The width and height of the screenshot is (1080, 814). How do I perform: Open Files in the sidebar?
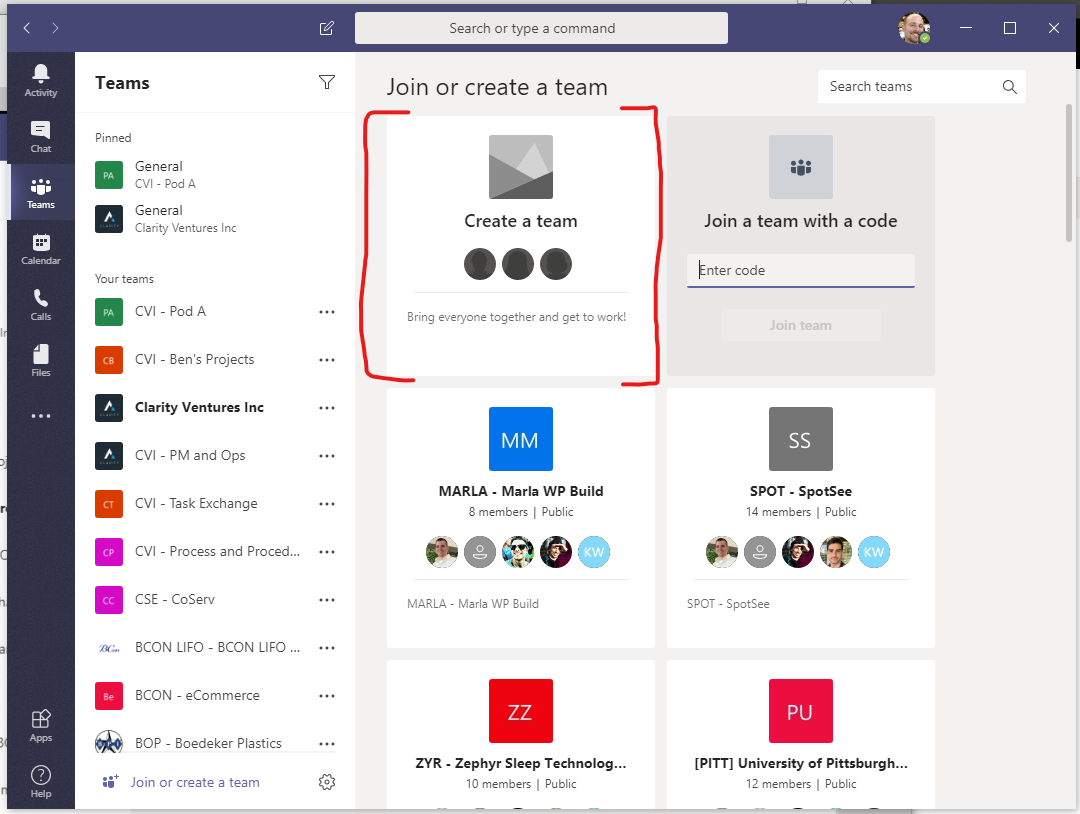click(41, 360)
